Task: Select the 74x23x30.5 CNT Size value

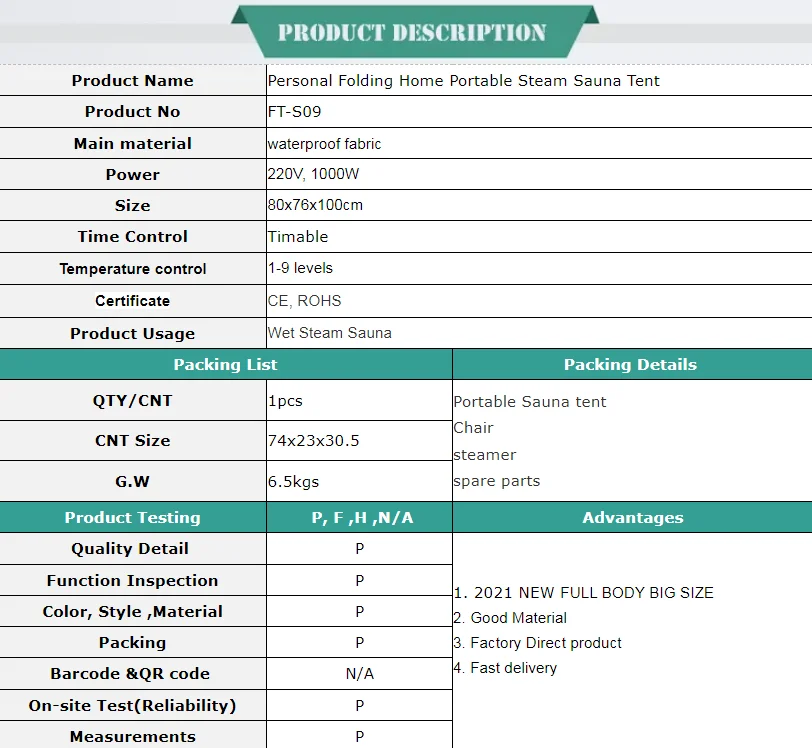Action: pos(314,441)
